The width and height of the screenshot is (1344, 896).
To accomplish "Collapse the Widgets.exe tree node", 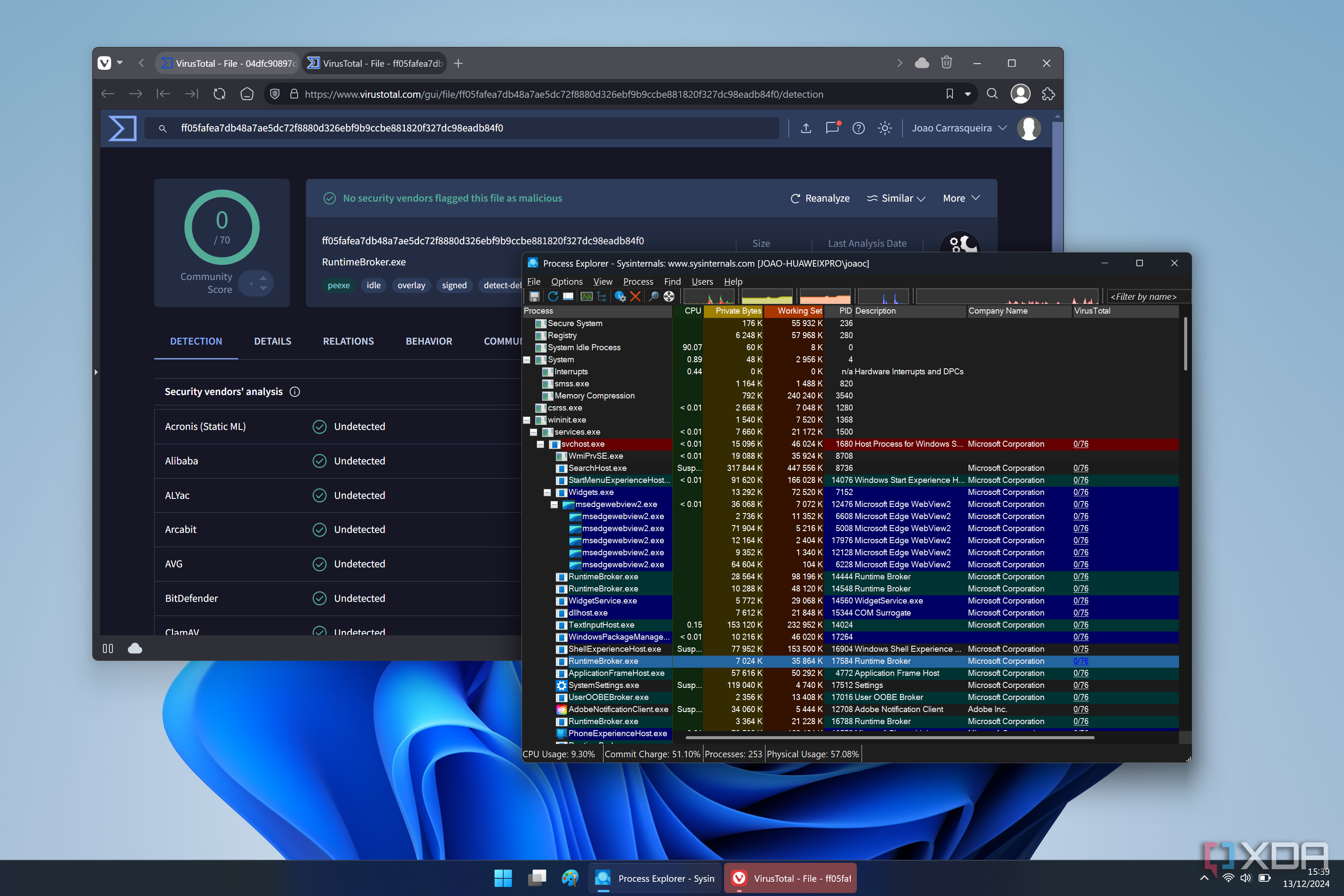I will click(x=548, y=492).
